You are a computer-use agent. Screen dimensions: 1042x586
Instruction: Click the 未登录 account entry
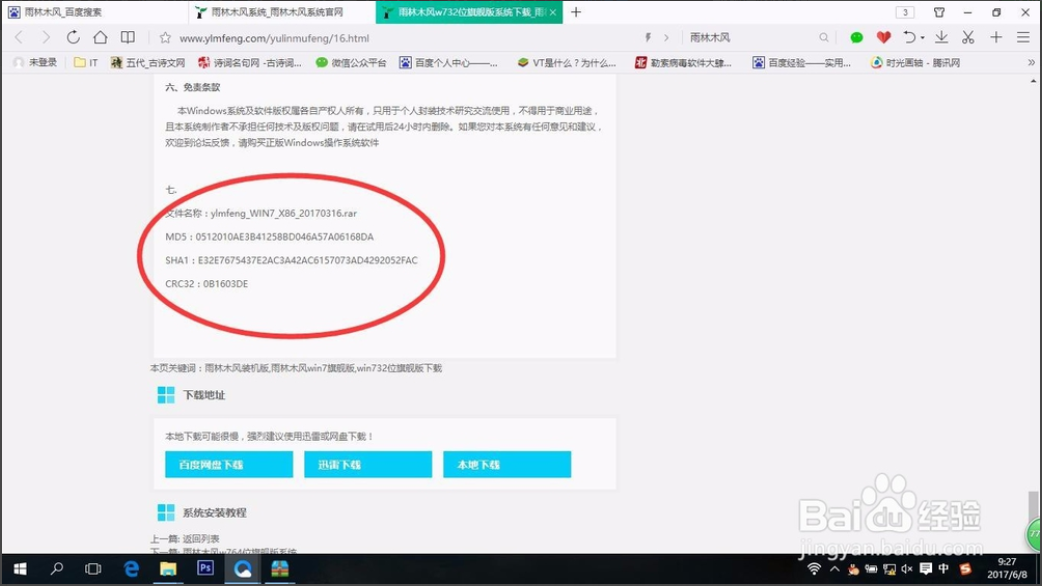click(x=37, y=62)
